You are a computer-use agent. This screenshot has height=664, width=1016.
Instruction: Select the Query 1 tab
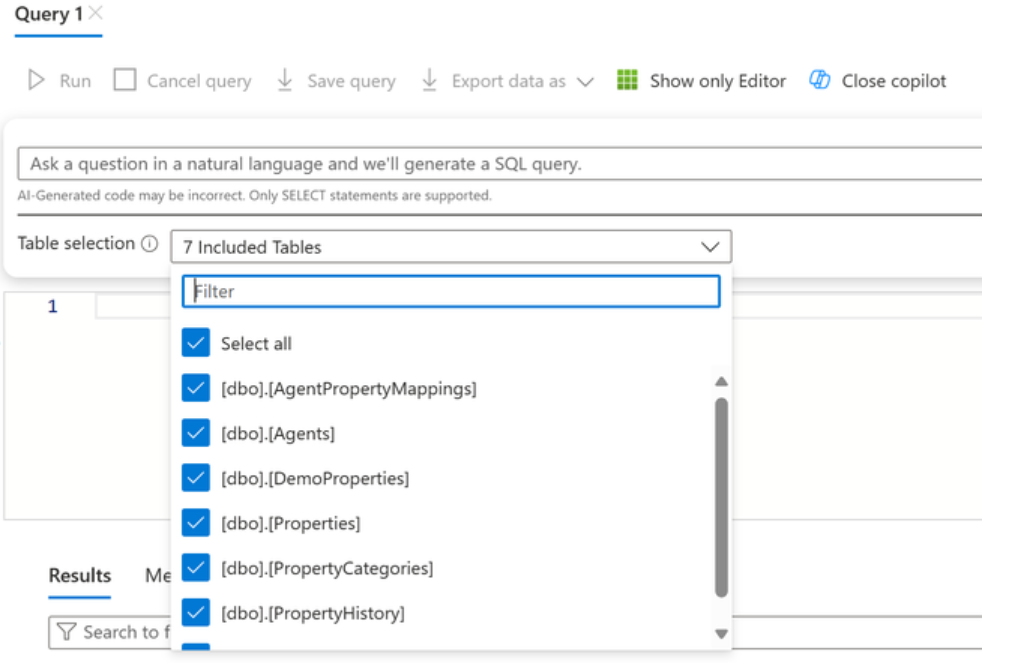pos(48,15)
